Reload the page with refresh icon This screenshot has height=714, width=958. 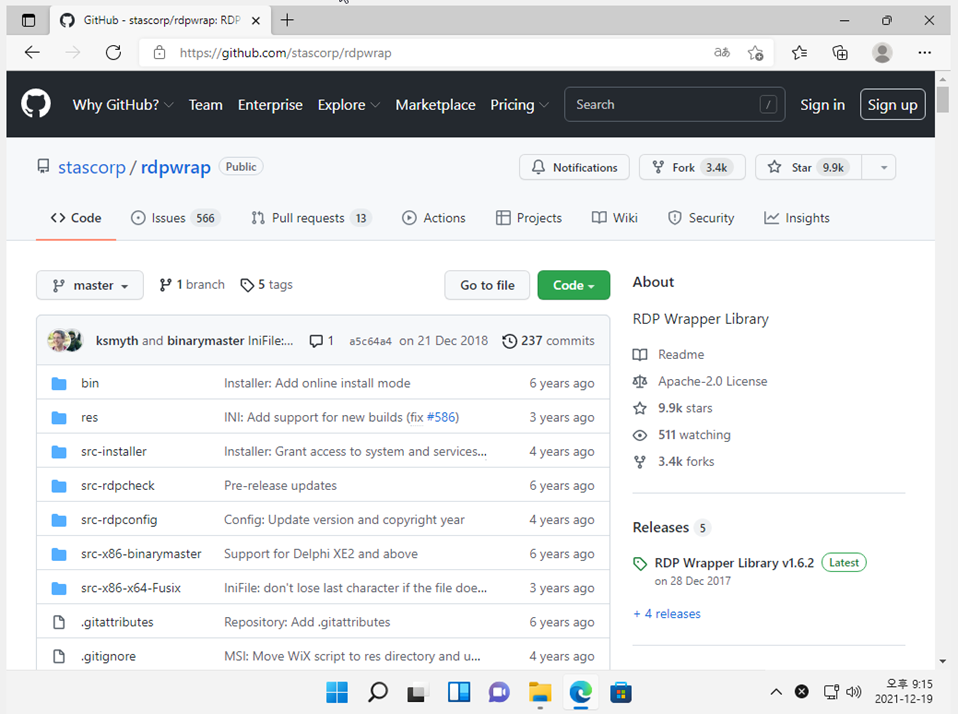click(113, 53)
